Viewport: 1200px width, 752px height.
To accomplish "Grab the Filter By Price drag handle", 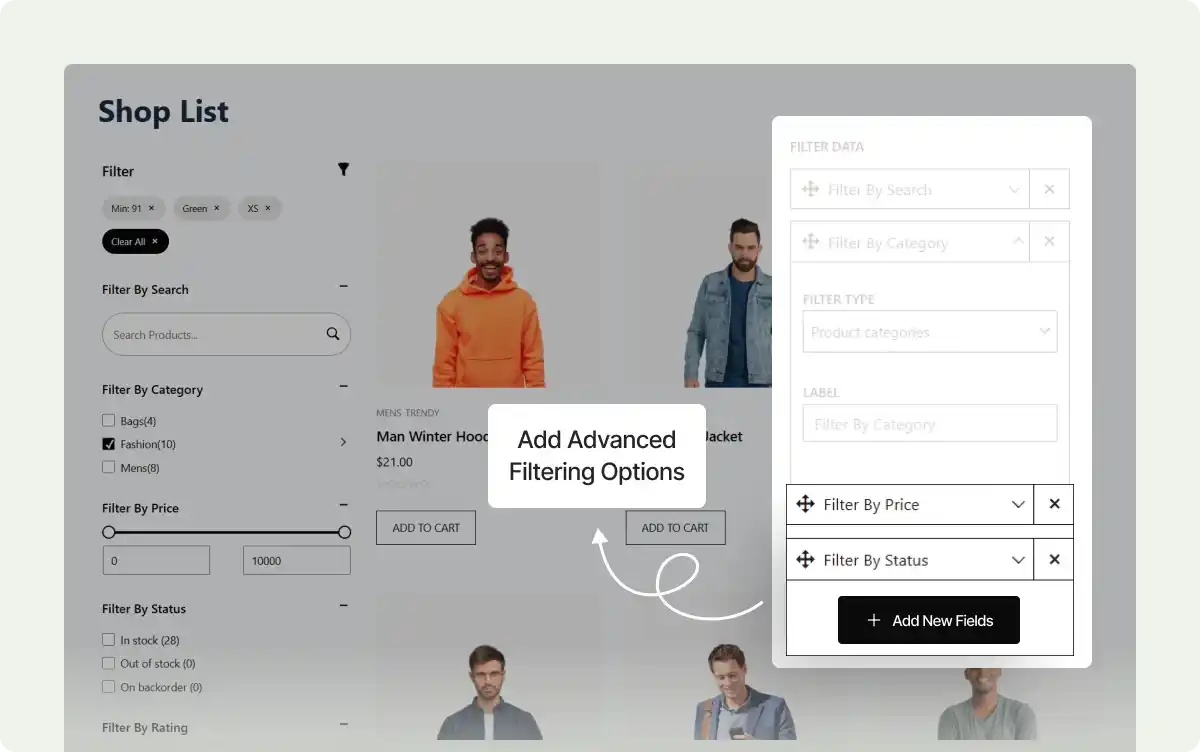I will pyautogui.click(x=805, y=504).
